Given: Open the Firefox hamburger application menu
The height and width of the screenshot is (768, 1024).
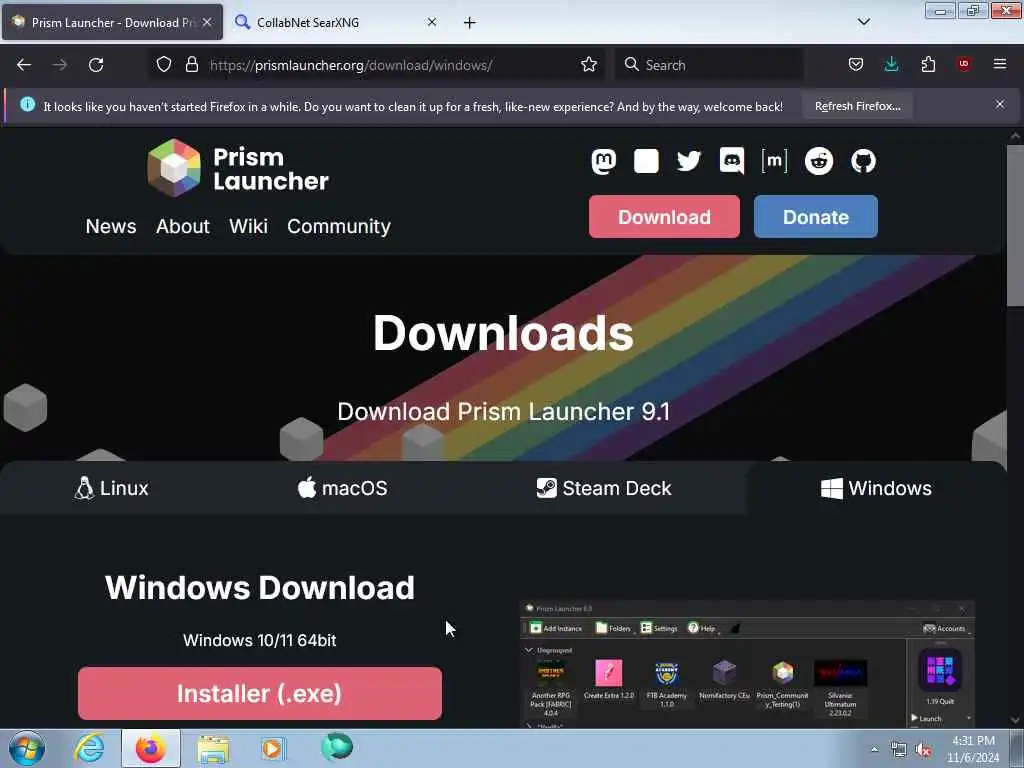Looking at the screenshot, I should (1000, 64).
